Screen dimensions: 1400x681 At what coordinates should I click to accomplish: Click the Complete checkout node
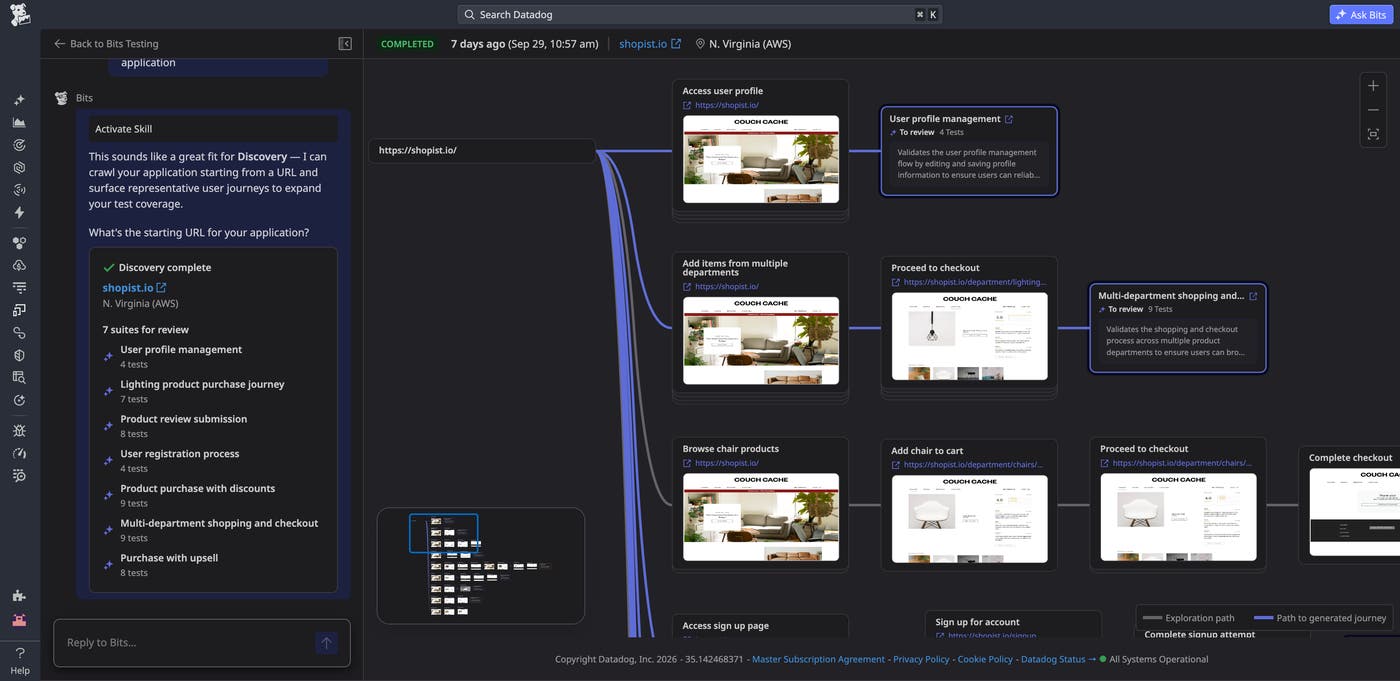click(x=1350, y=503)
